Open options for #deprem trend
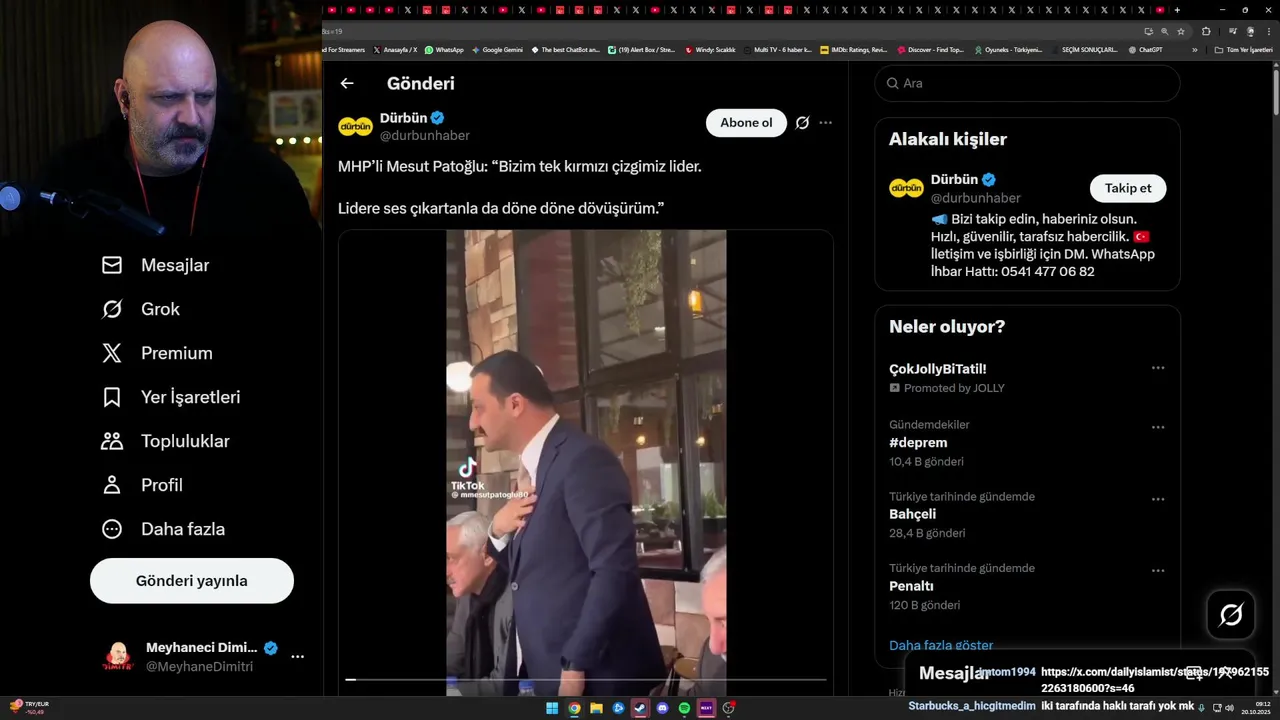Image resolution: width=1280 pixels, height=720 pixels. (1158, 427)
